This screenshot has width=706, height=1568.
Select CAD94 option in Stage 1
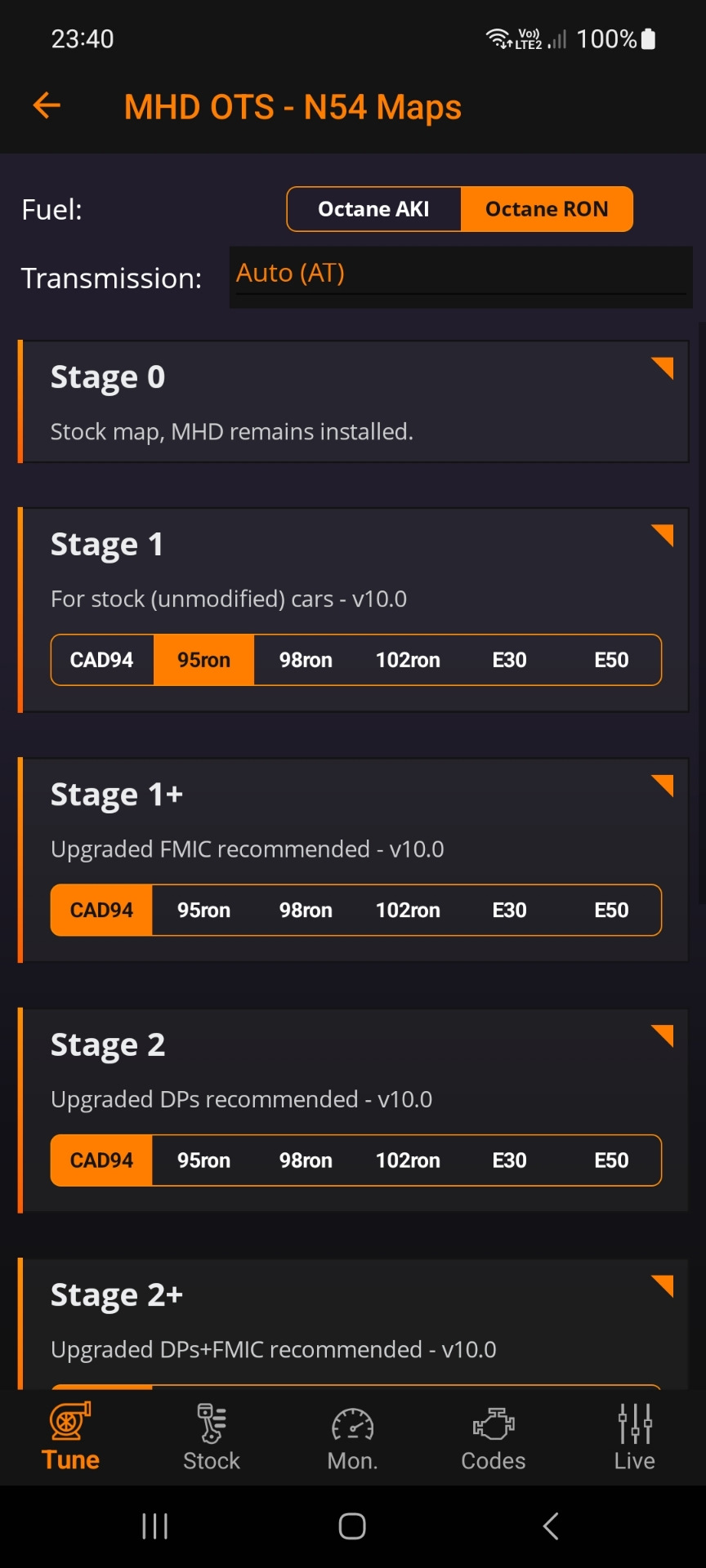(x=101, y=660)
